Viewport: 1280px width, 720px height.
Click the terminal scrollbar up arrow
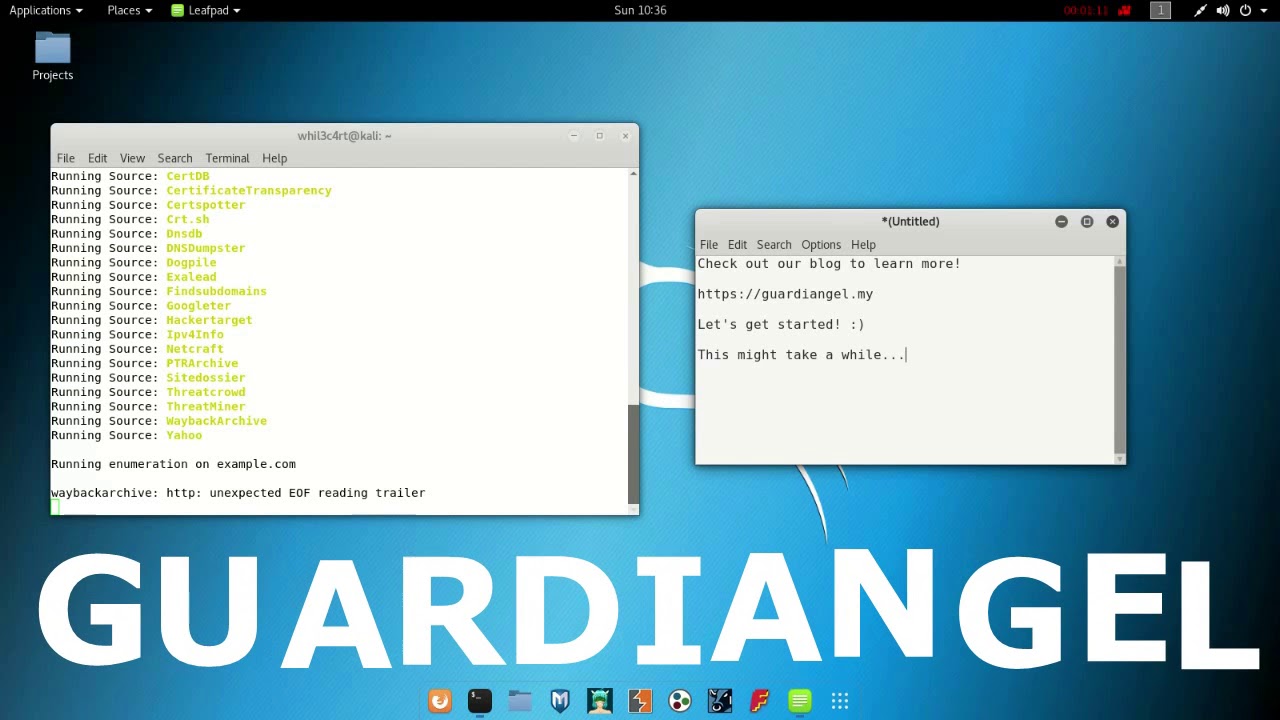tap(633, 174)
